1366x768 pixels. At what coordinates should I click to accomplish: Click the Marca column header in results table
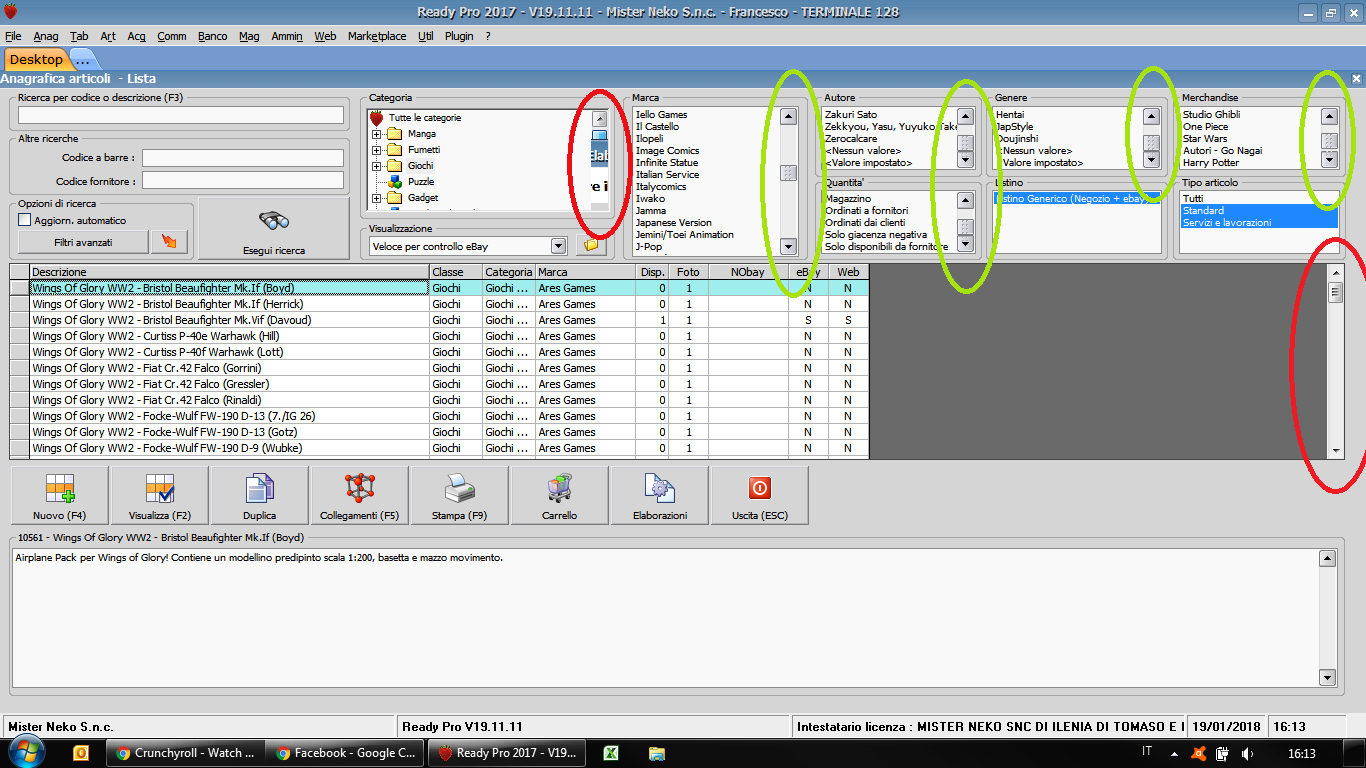(585, 272)
